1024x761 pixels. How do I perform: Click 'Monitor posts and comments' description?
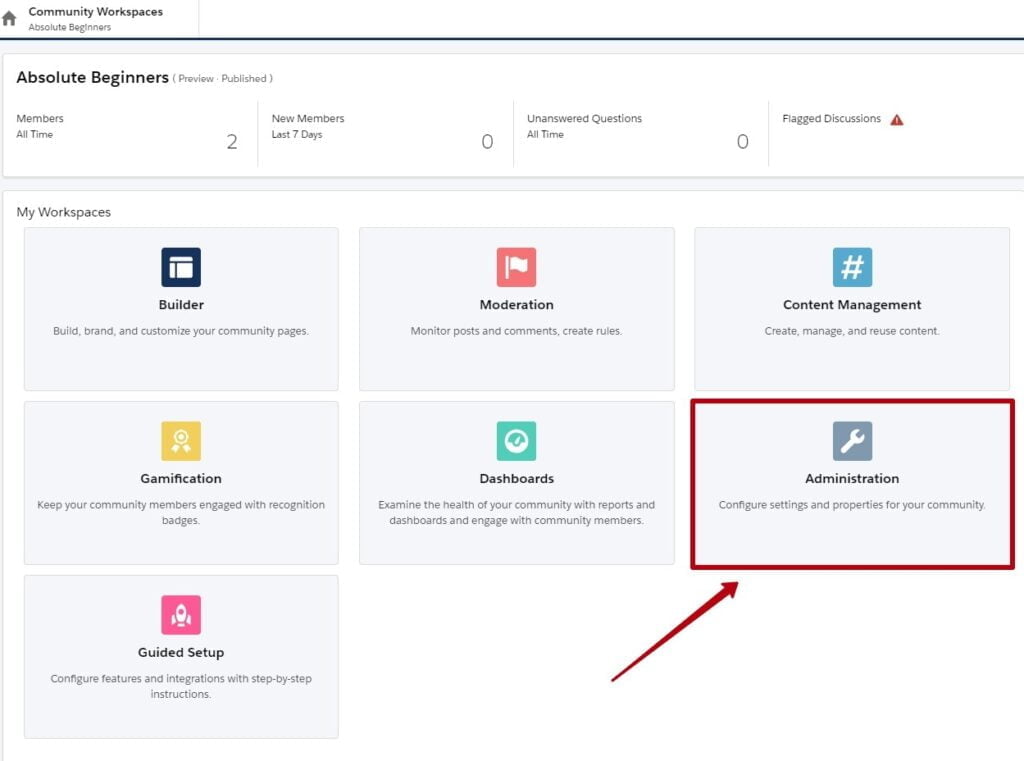tap(516, 331)
